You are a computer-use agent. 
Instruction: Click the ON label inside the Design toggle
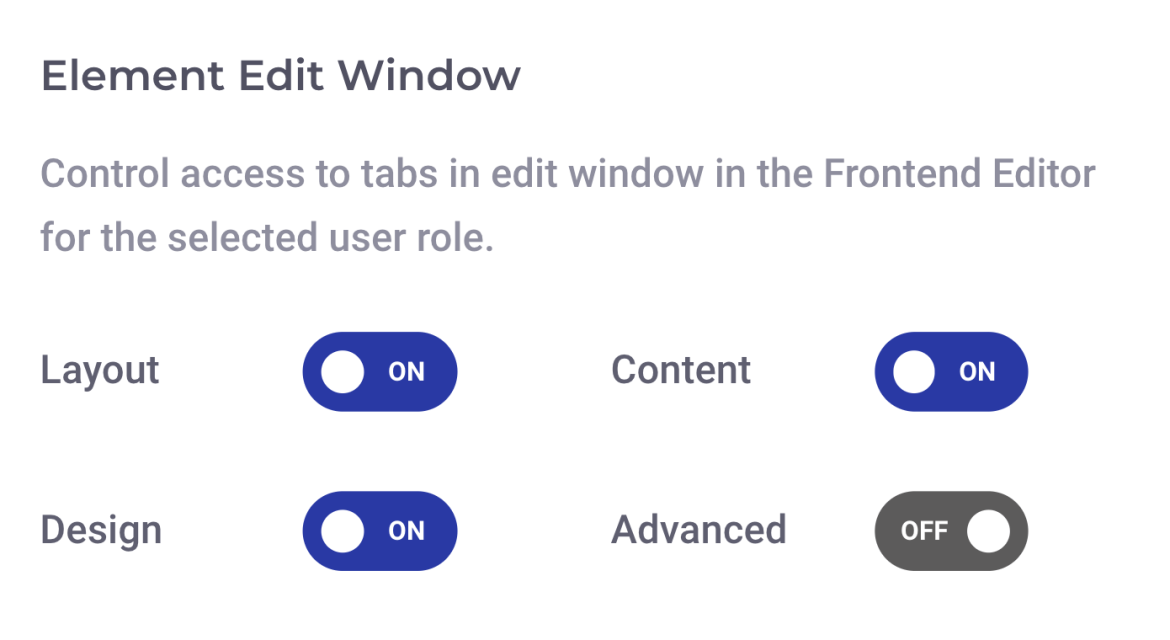[x=408, y=531]
